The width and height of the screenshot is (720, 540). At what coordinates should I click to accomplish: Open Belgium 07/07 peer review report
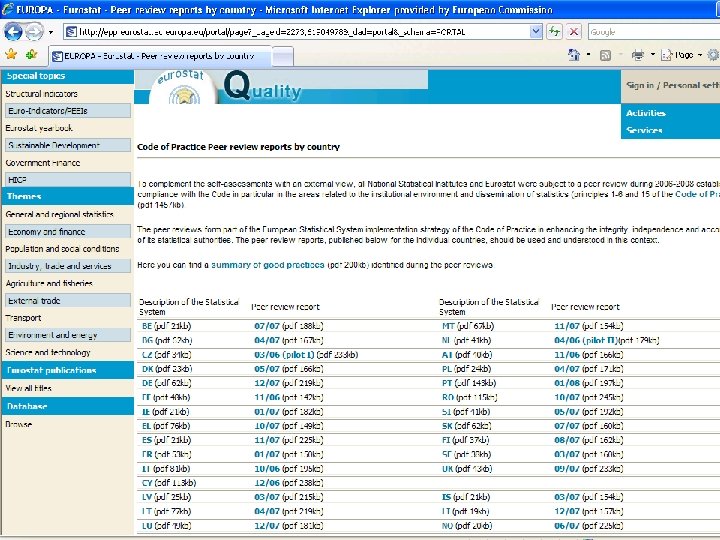coord(267,326)
